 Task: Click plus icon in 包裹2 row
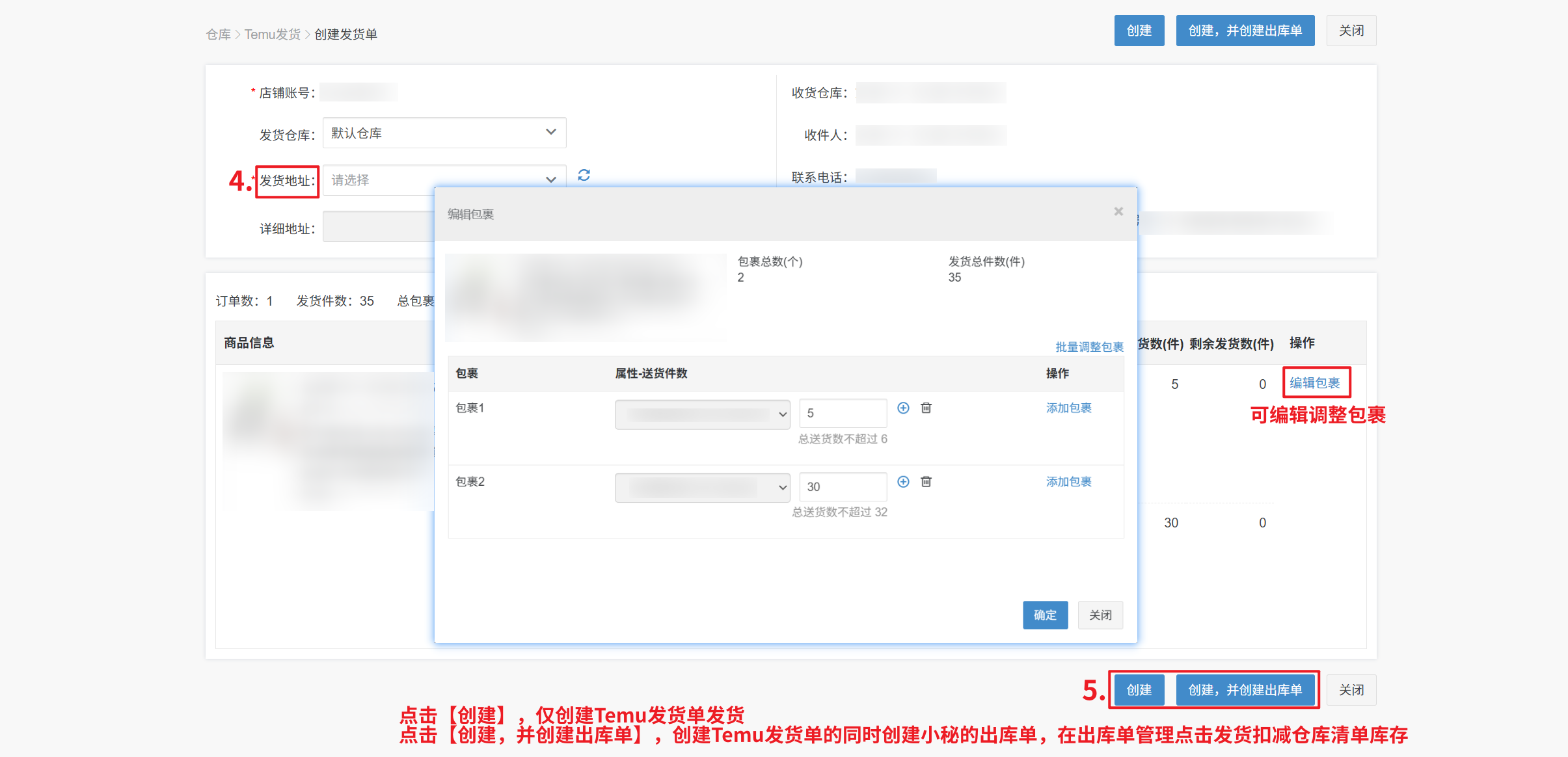click(903, 481)
